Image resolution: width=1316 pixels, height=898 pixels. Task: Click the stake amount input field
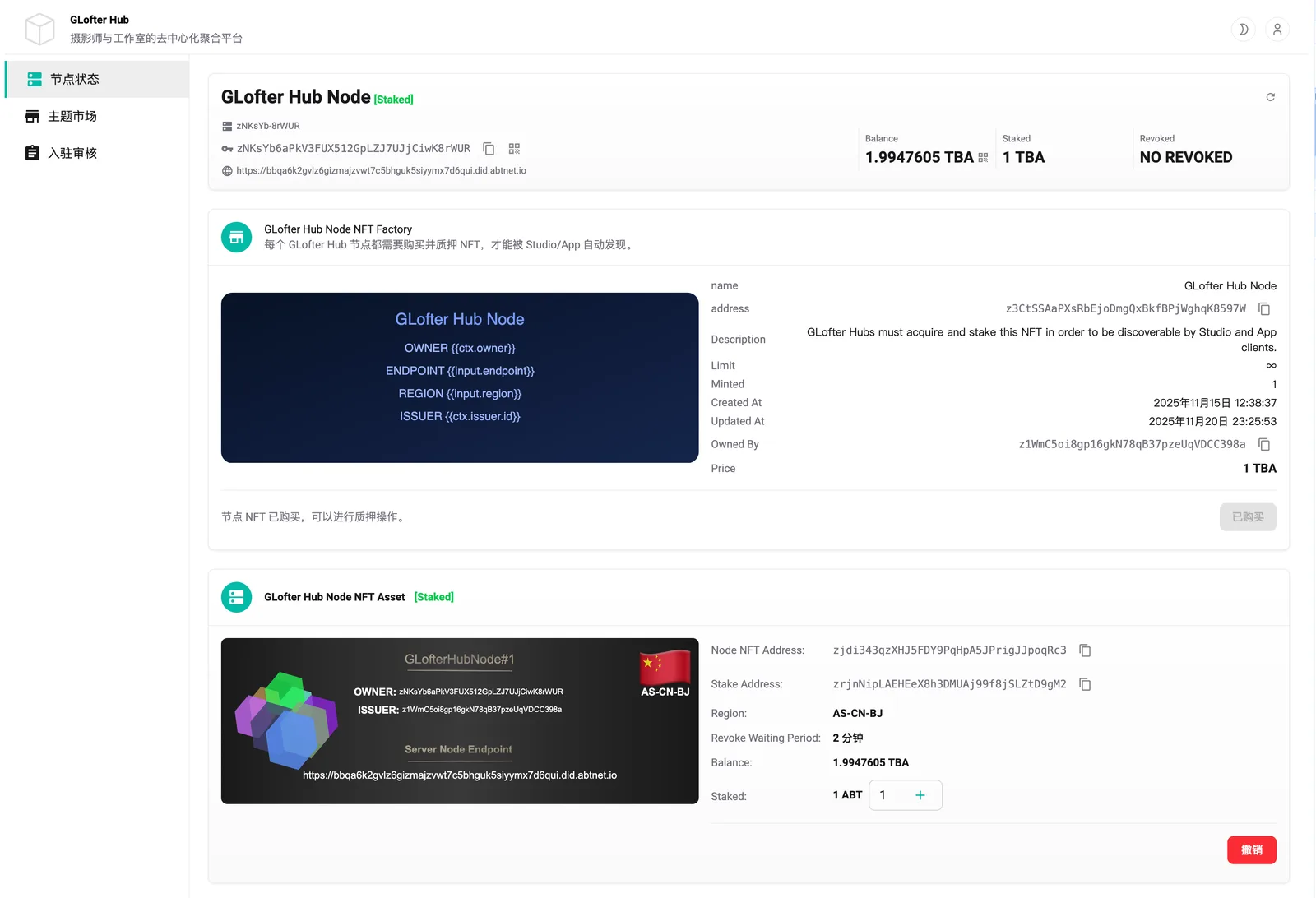pyautogui.click(x=891, y=795)
